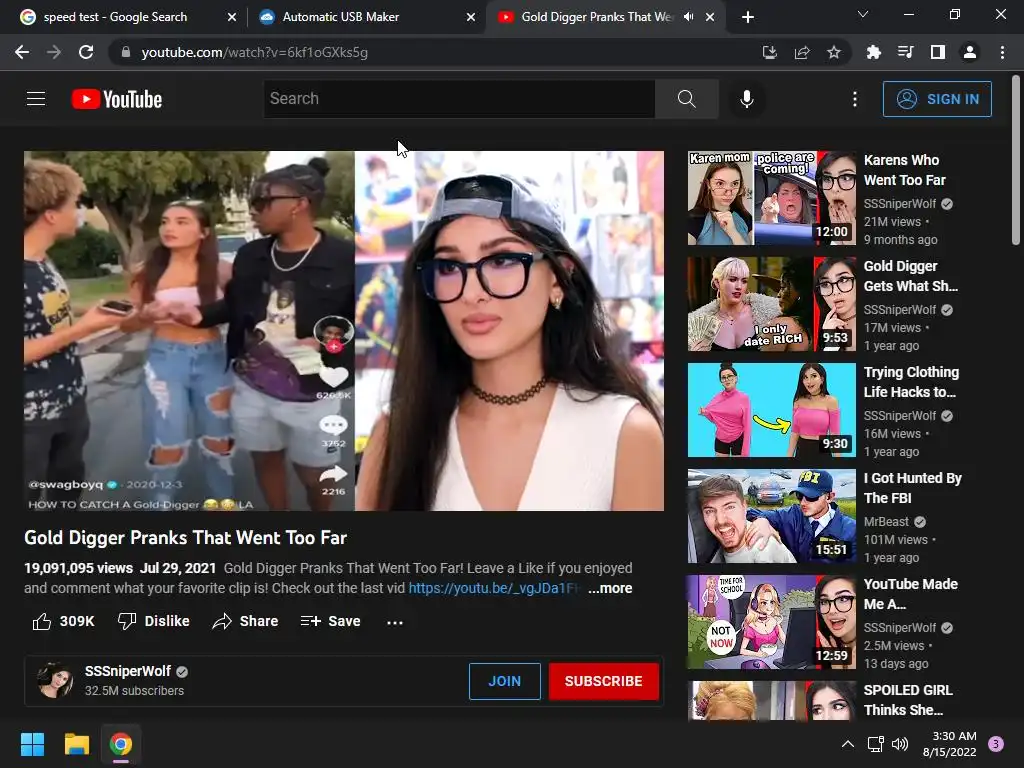
Task: Open more actions ellipsis below the video
Action: (x=394, y=622)
